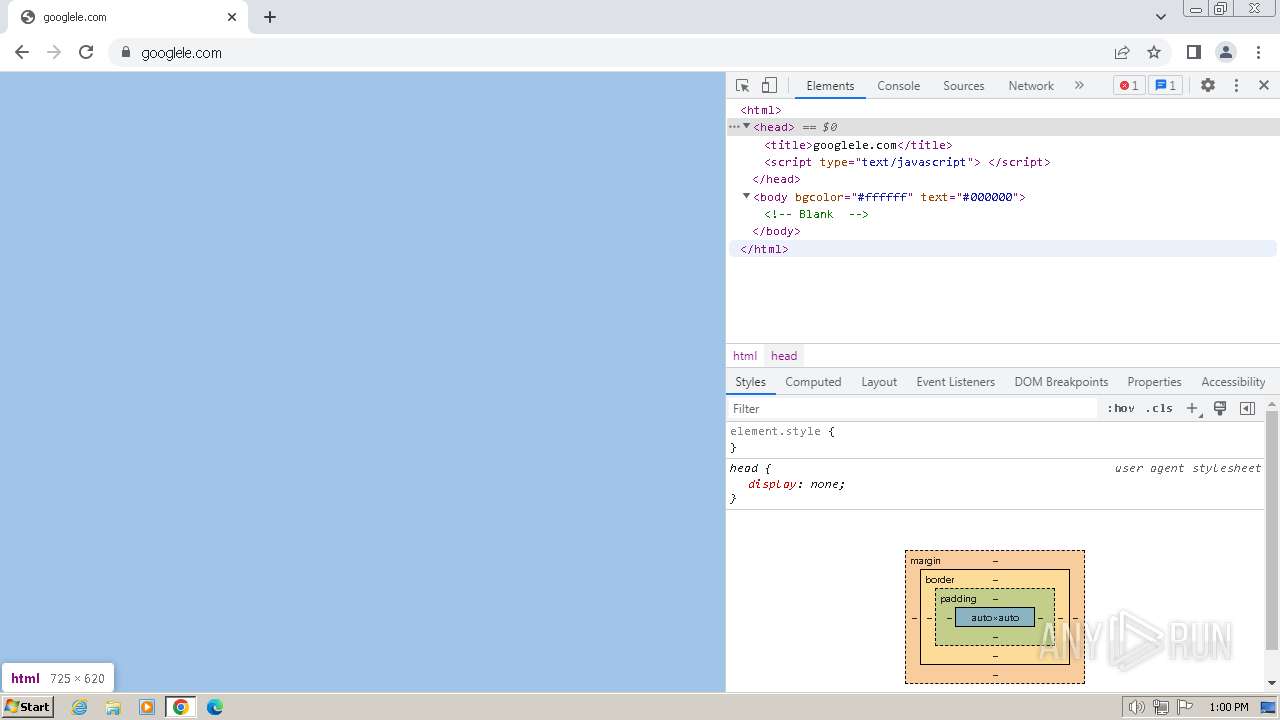The width and height of the screenshot is (1280, 720).
Task: Select the closing html tag line
Action: tap(764, 249)
